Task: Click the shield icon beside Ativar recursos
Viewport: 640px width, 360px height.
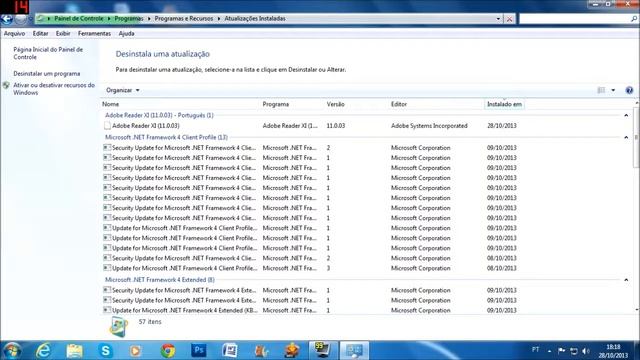Action: coord(6,85)
